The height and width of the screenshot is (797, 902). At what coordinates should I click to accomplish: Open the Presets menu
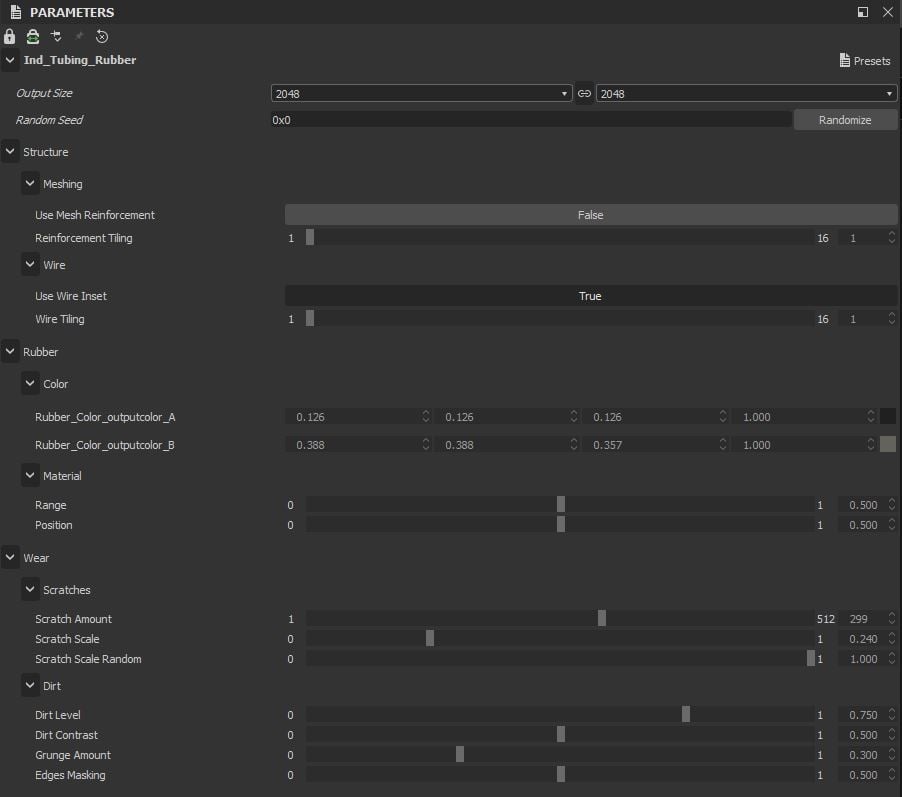click(865, 60)
